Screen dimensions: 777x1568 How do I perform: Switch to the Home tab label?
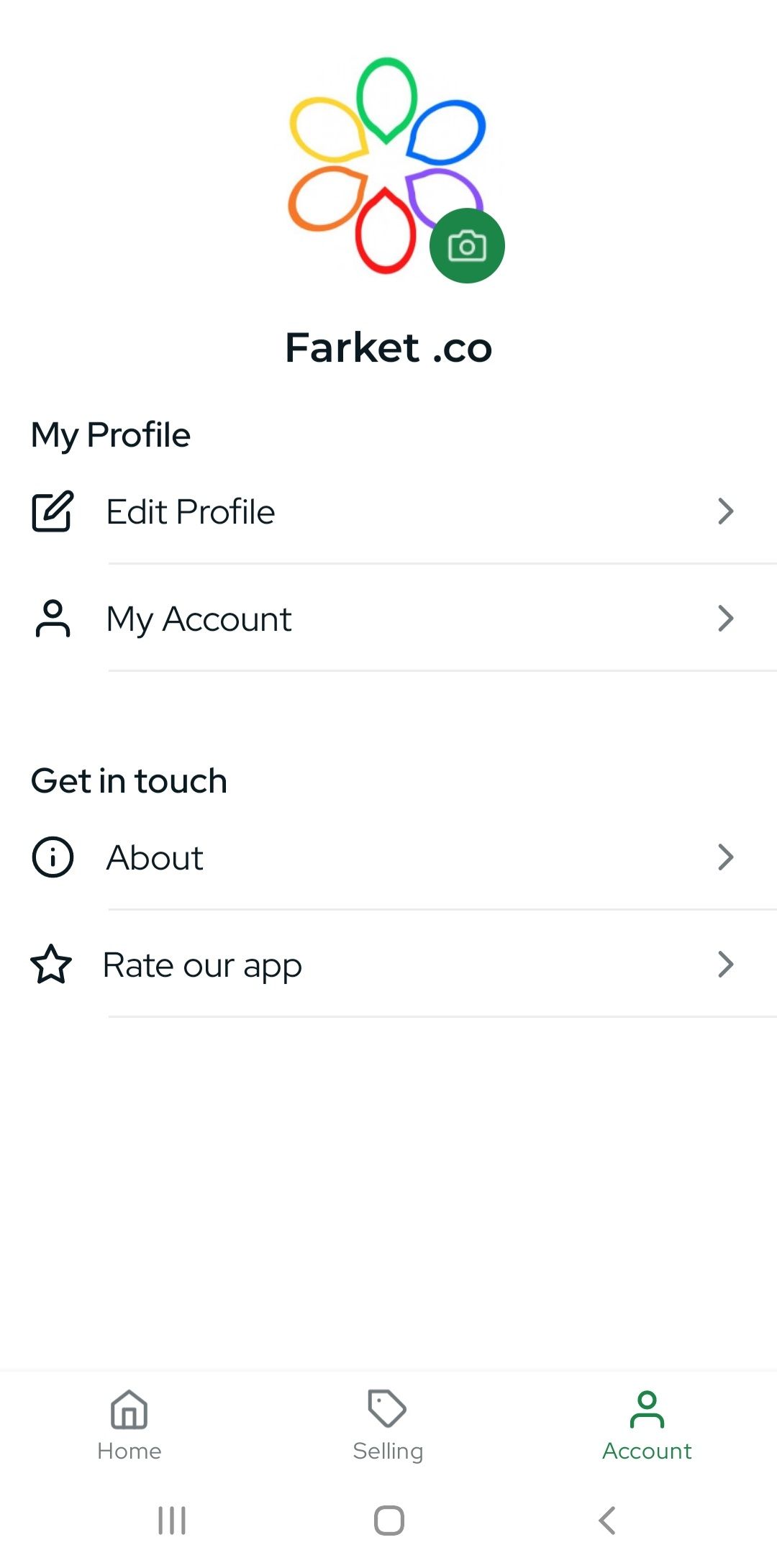[x=129, y=1451]
